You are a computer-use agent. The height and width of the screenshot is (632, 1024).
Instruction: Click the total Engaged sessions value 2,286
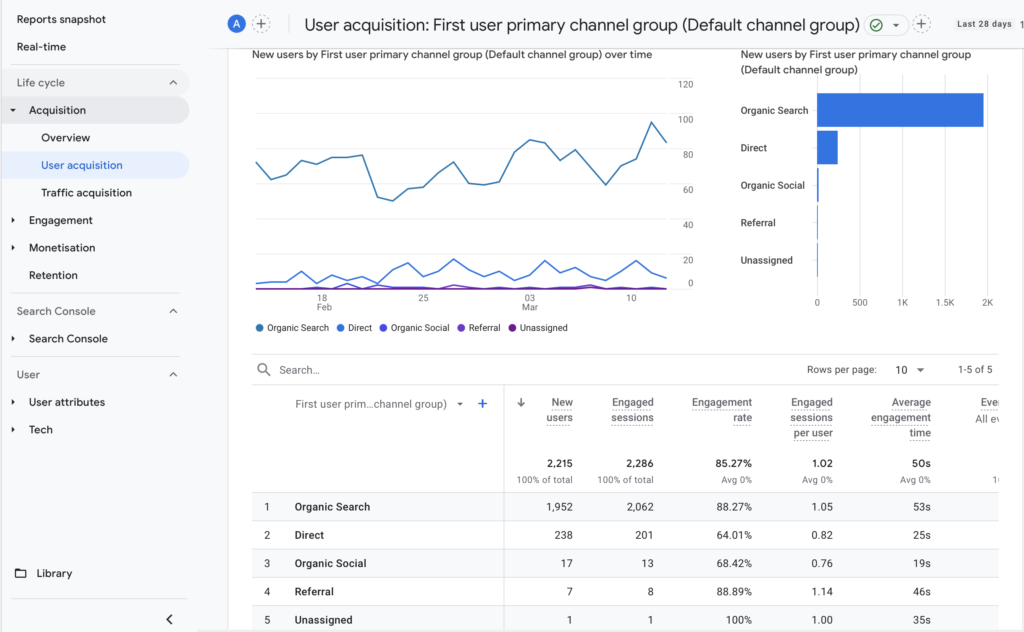pyautogui.click(x=639, y=464)
